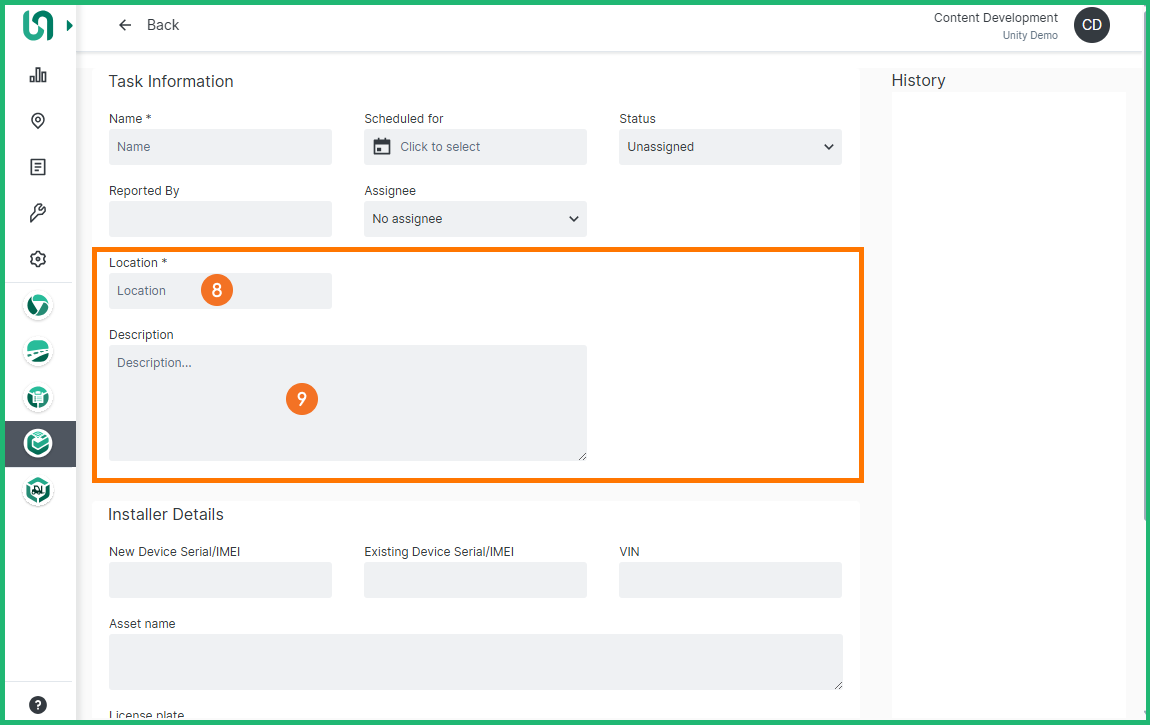This screenshot has height=725, width=1150.
Task: Click the VIN input field
Action: click(x=730, y=580)
